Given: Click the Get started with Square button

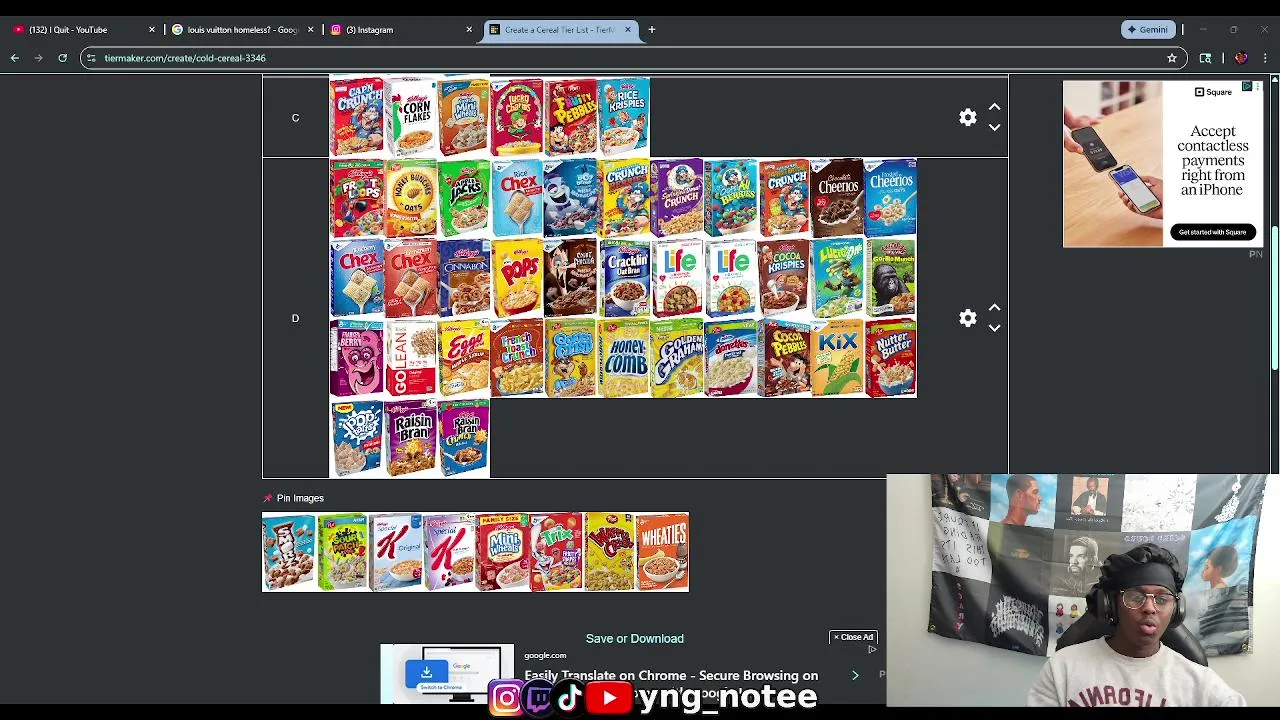Looking at the screenshot, I should [x=1212, y=232].
